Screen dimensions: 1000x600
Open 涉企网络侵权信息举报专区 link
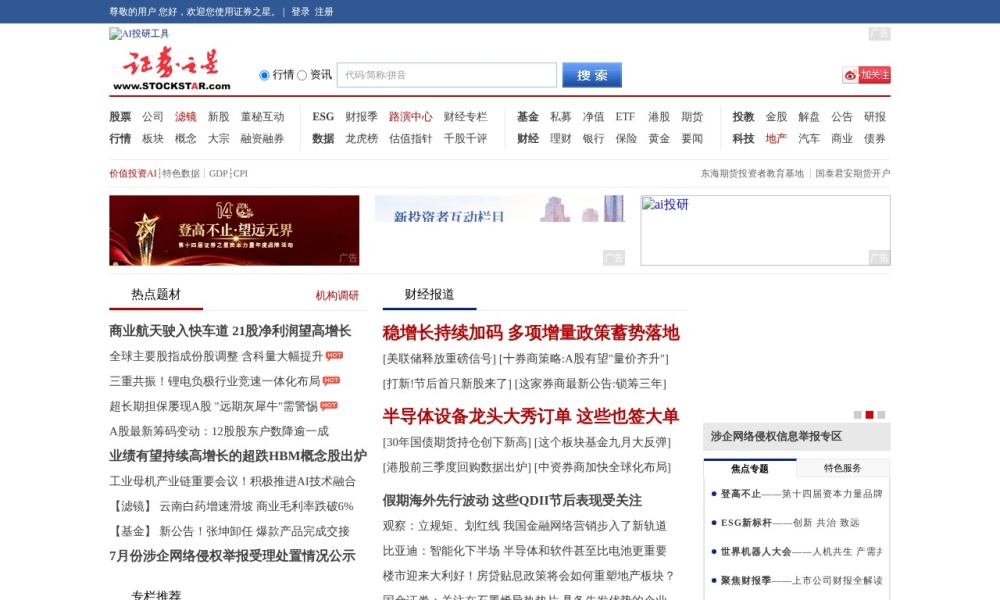pos(776,436)
